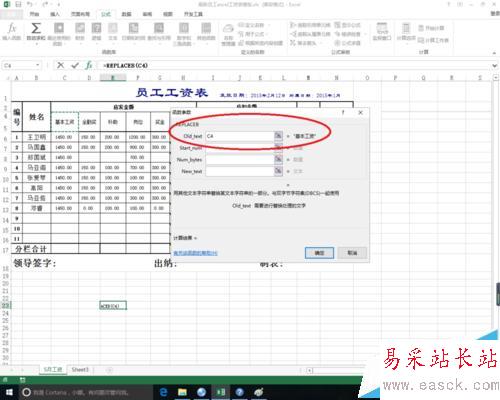Click the Old_text input field
The image size is (500, 400).
coord(240,136)
